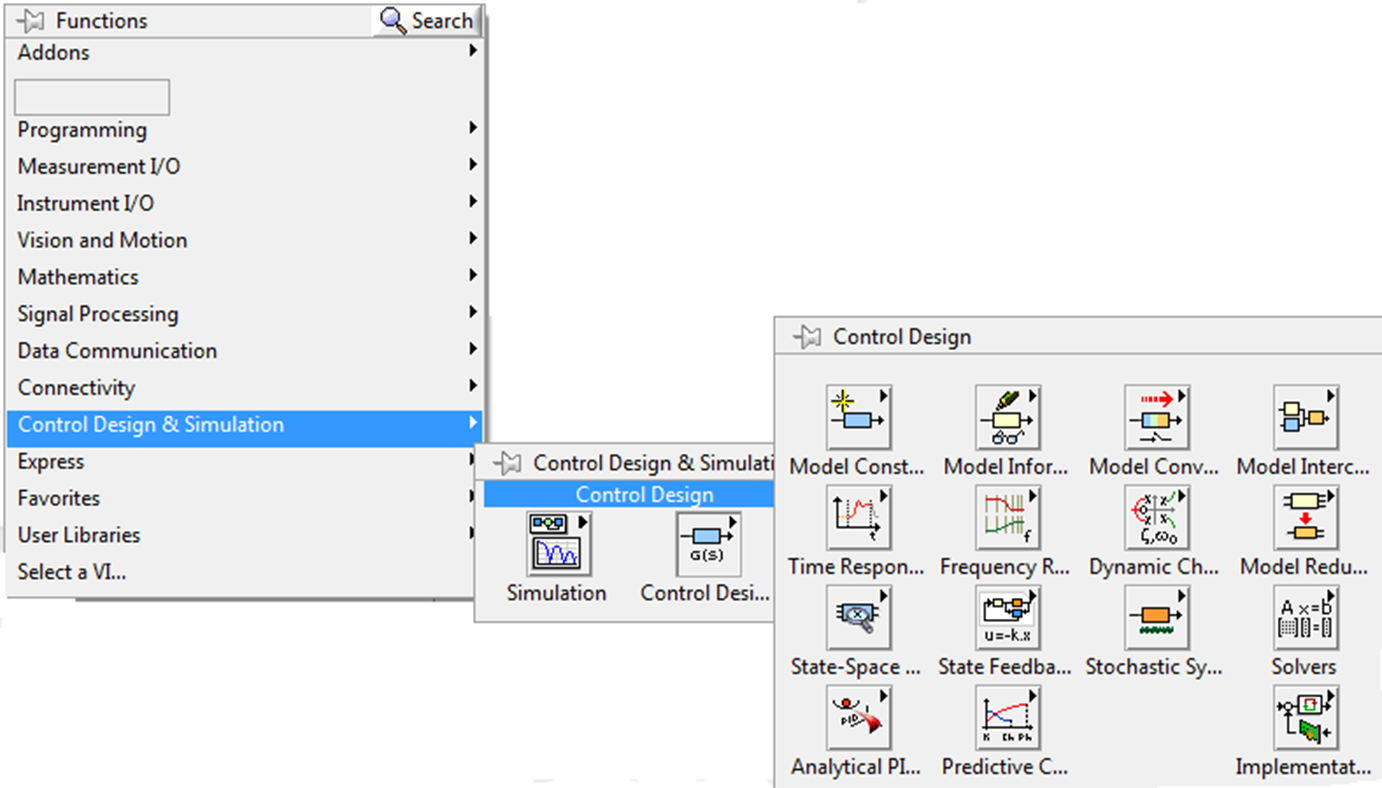Image resolution: width=1382 pixels, height=788 pixels.
Task: Click the highlighted Control Design header bar
Action: click(x=629, y=495)
